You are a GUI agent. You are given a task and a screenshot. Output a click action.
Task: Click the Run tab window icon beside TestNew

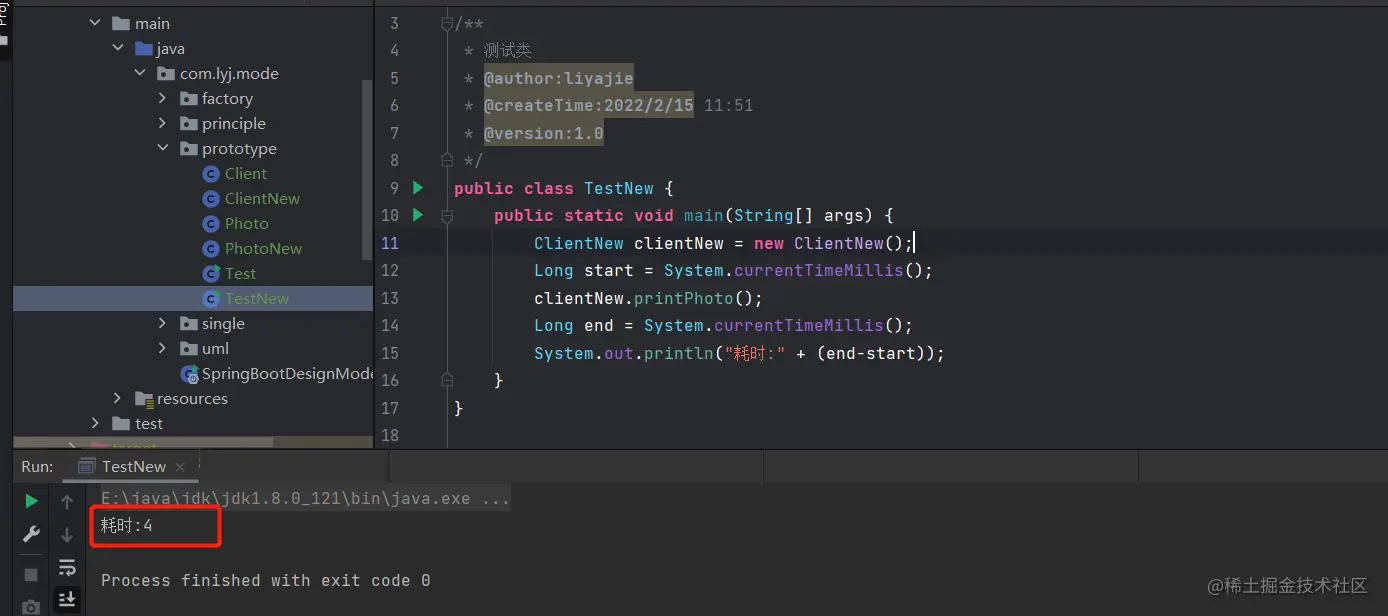coord(87,467)
